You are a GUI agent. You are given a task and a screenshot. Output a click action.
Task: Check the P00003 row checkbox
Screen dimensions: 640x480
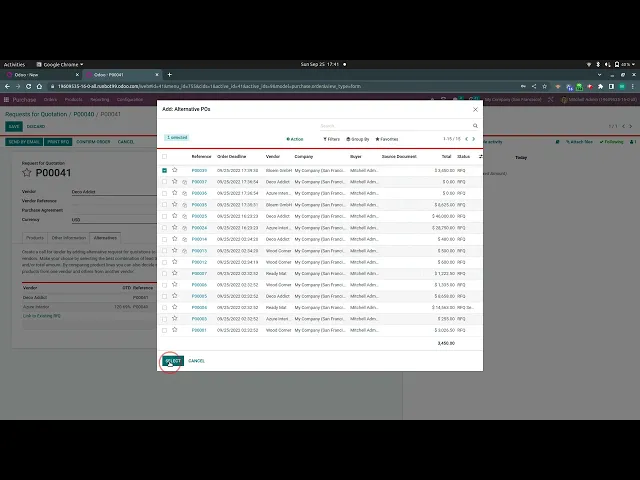click(164, 319)
